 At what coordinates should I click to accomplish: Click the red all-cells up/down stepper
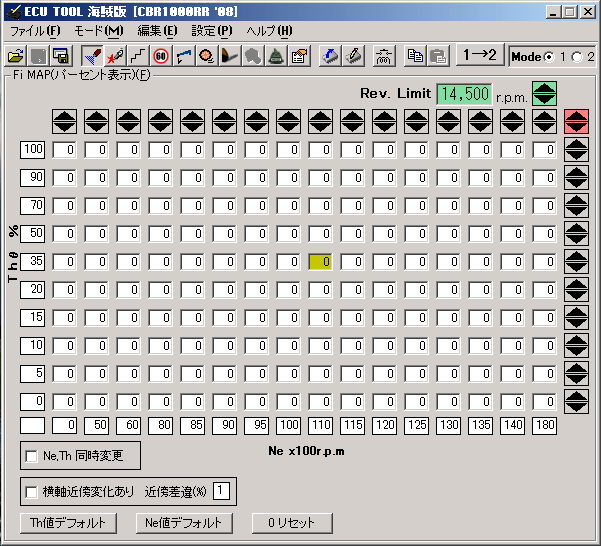576,121
